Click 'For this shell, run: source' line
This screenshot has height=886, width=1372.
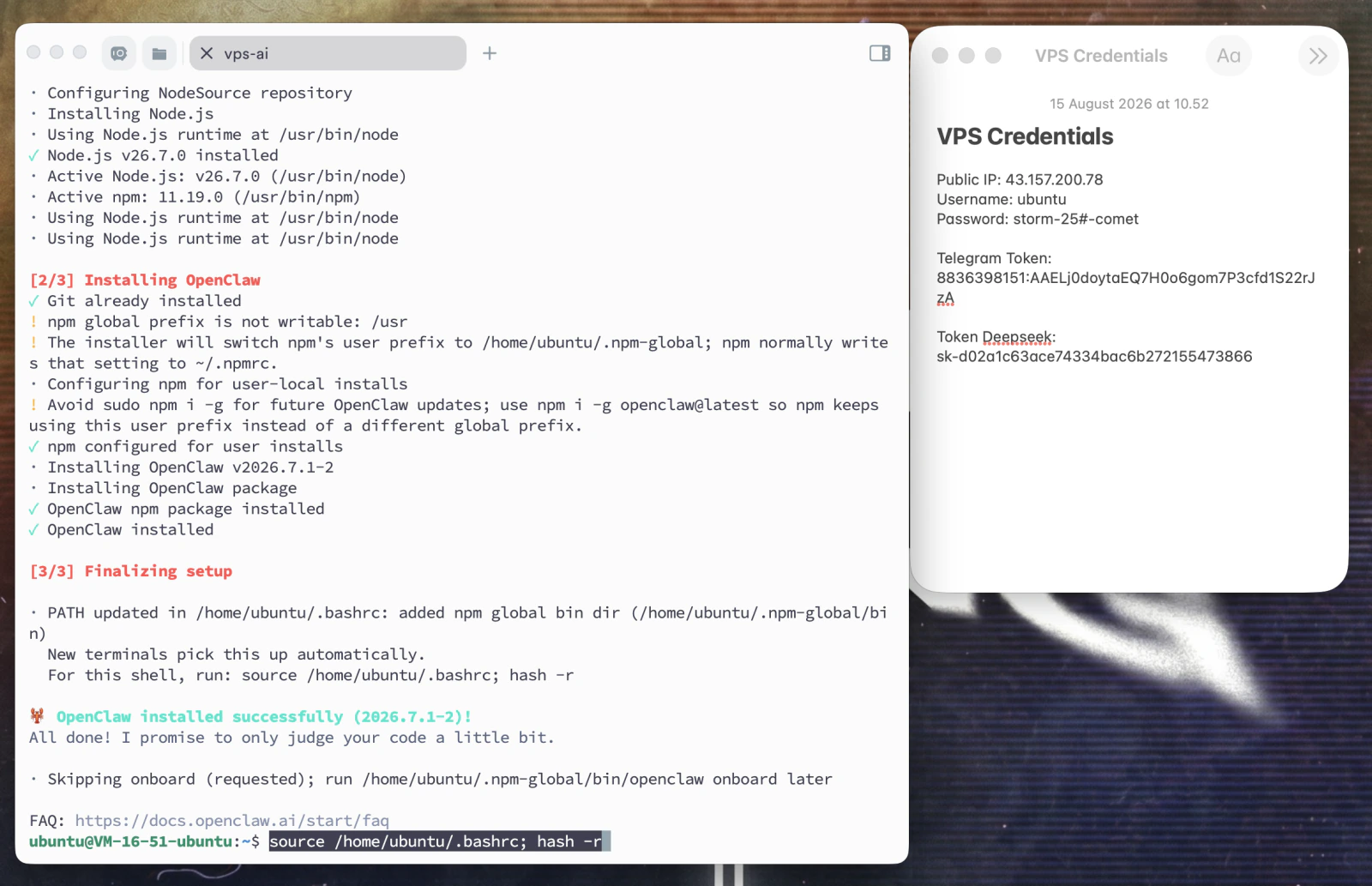pos(310,675)
